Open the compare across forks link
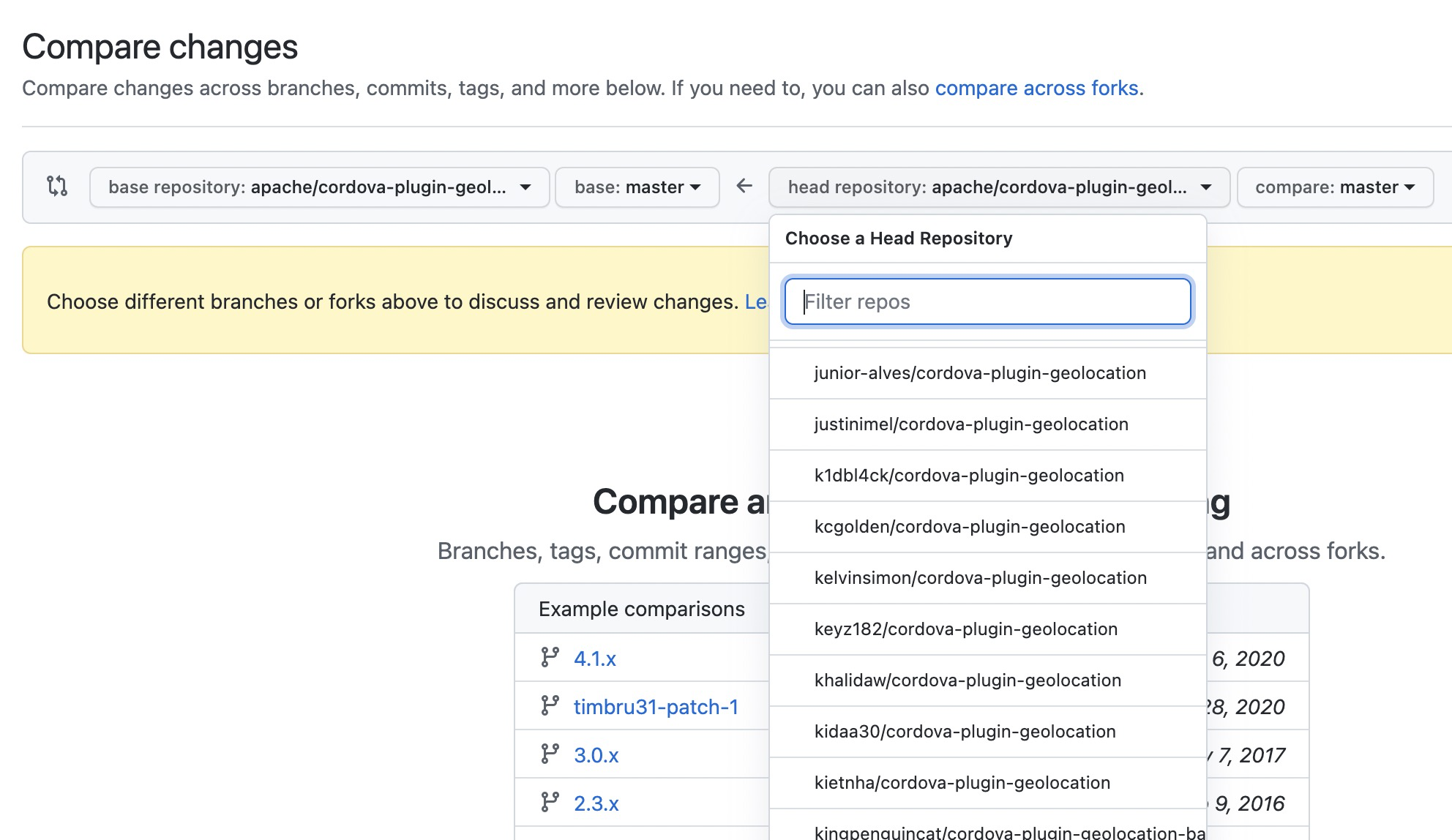The height and width of the screenshot is (840, 1452). coord(1036,88)
